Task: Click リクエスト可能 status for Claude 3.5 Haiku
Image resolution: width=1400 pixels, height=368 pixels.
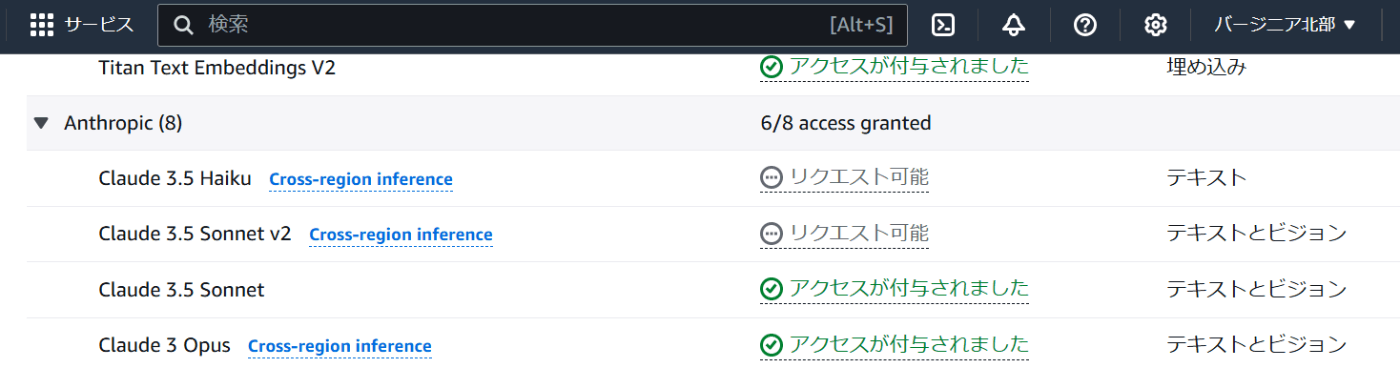Action: 859,178
